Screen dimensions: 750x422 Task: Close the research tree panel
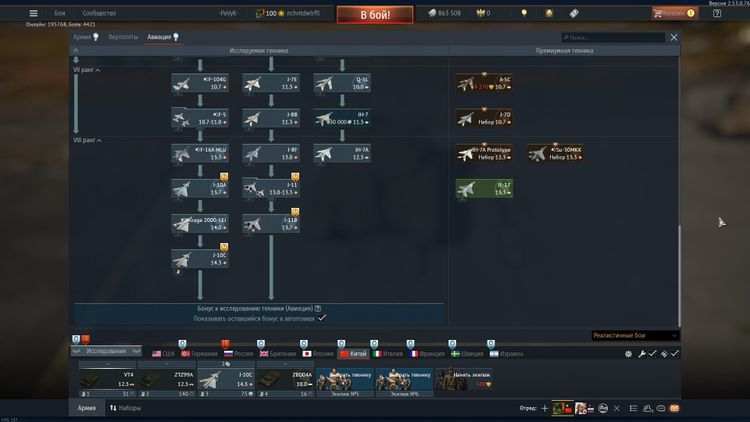674,37
